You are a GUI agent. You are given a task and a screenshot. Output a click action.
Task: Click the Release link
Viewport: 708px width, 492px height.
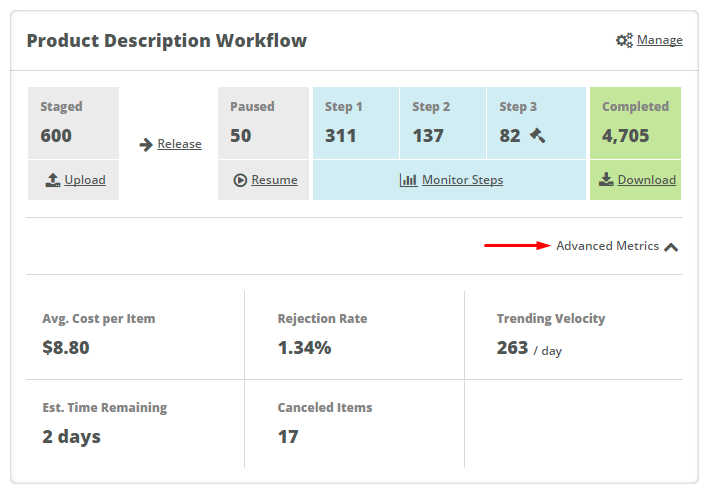[x=179, y=144]
